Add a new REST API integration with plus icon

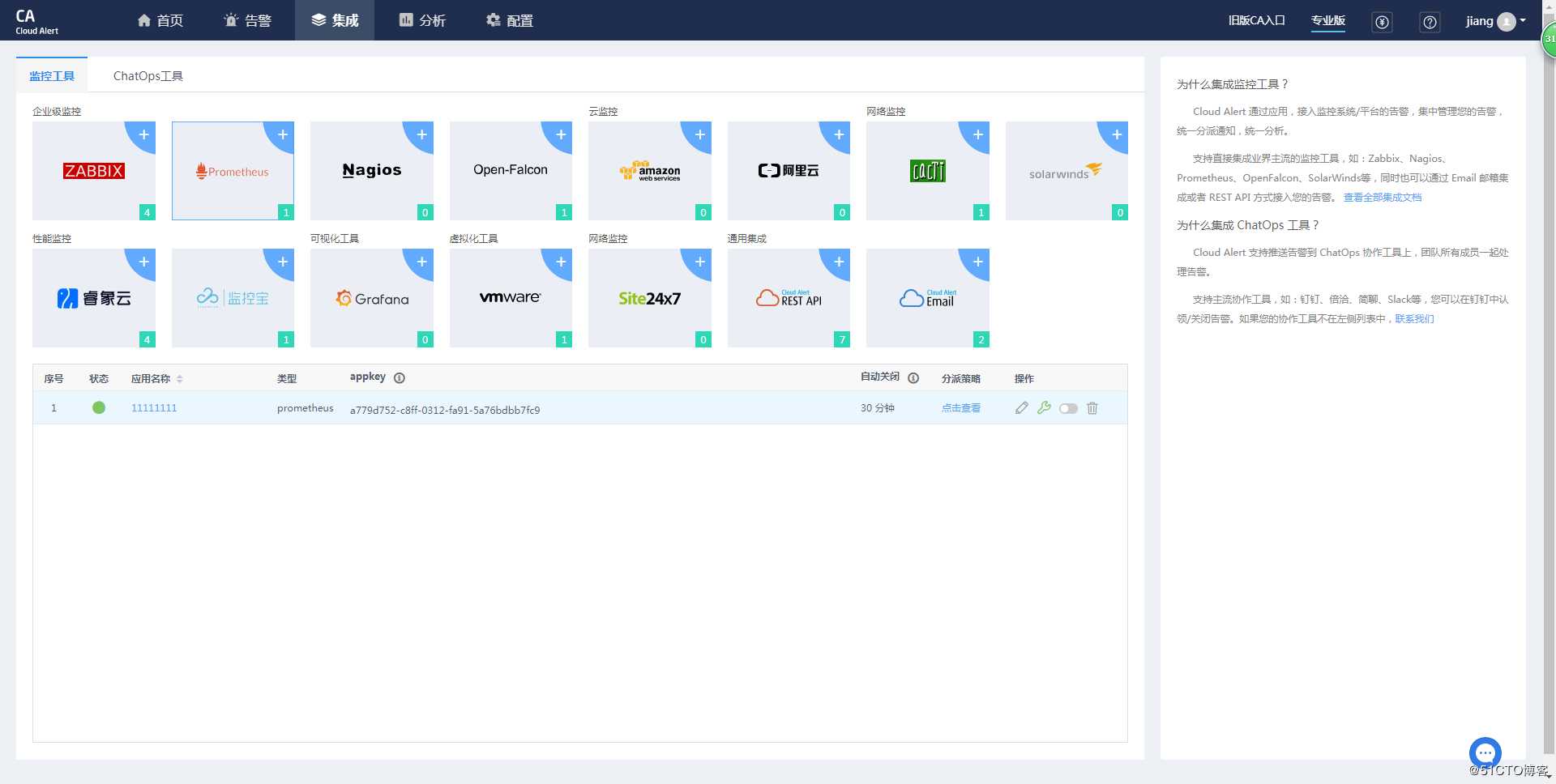[839, 262]
